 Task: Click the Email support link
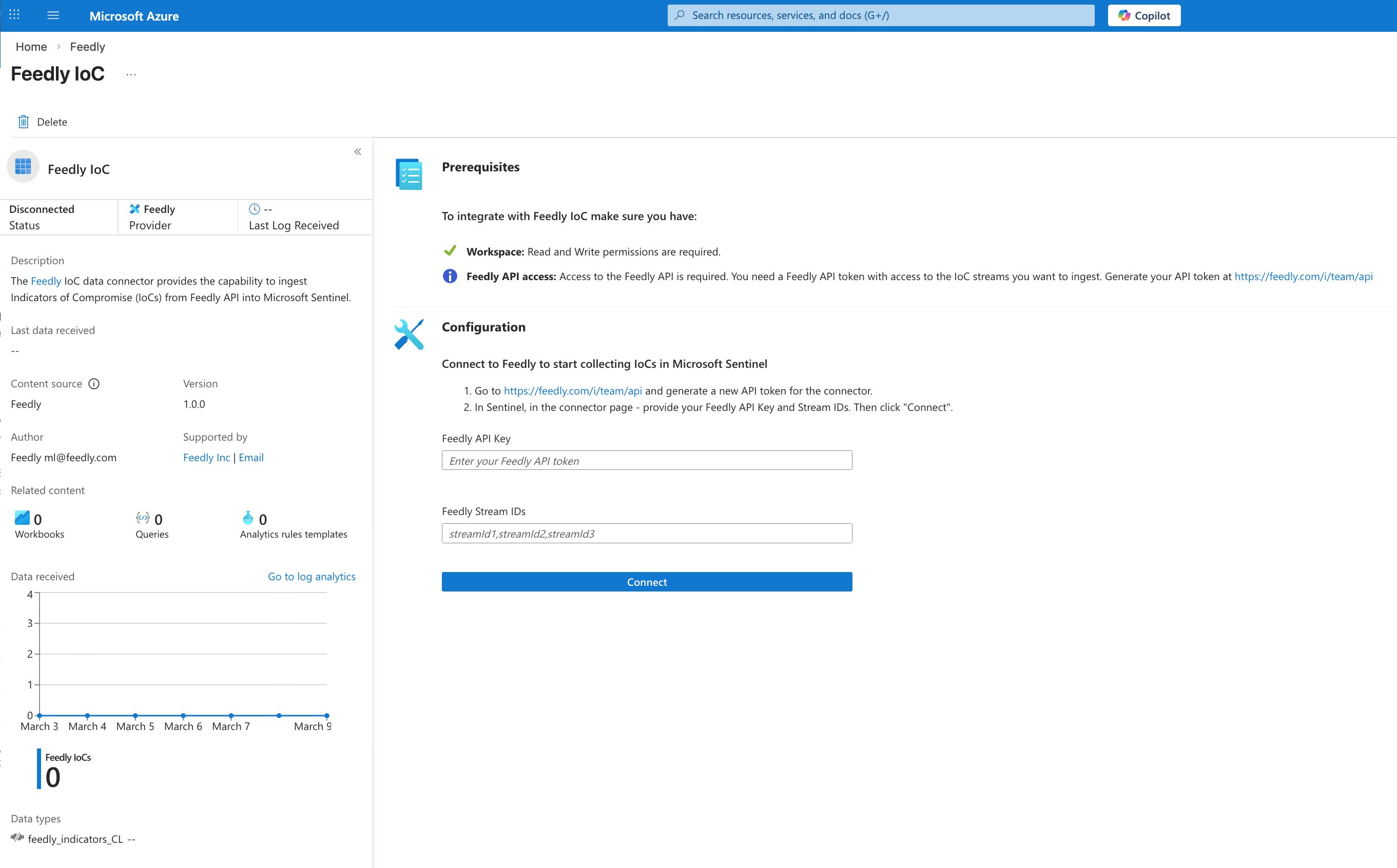coord(251,458)
